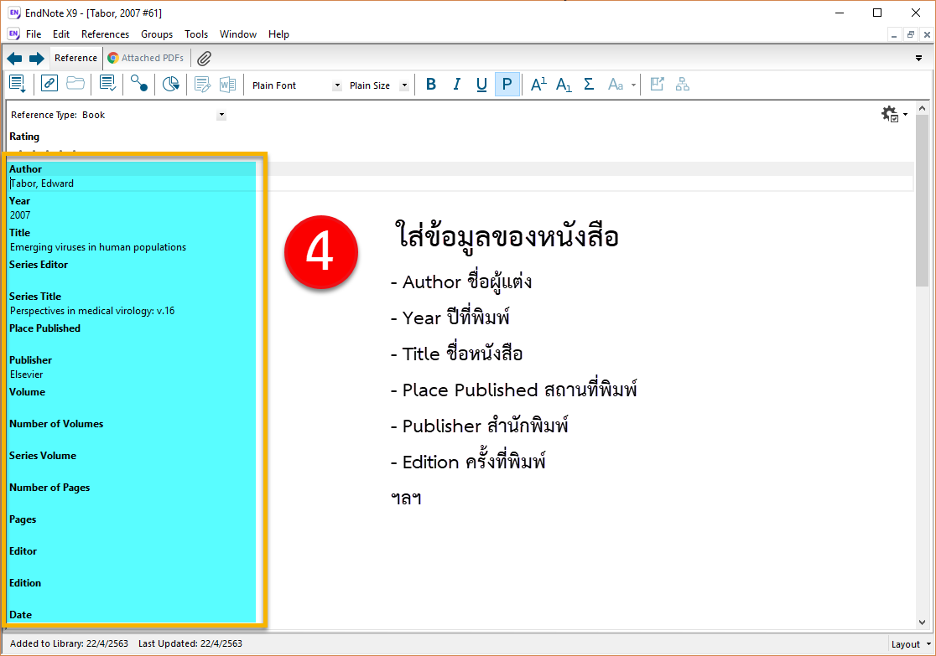Image resolution: width=936 pixels, height=656 pixels.
Task: Open the Layout button in status bar
Action: (910, 644)
